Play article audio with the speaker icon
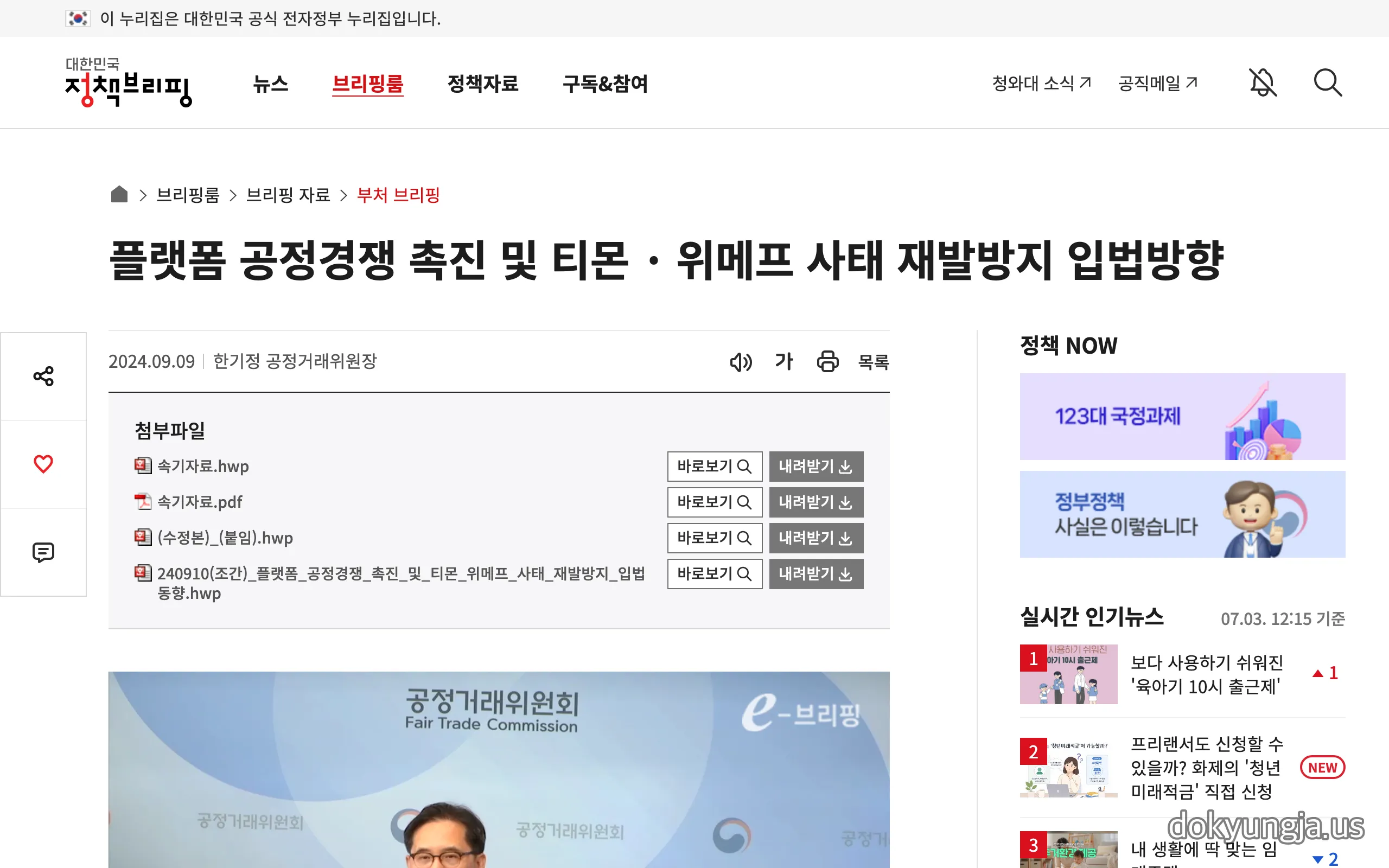The width and height of the screenshot is (1389, 868). pyautogui.click(x=741, y=362)
